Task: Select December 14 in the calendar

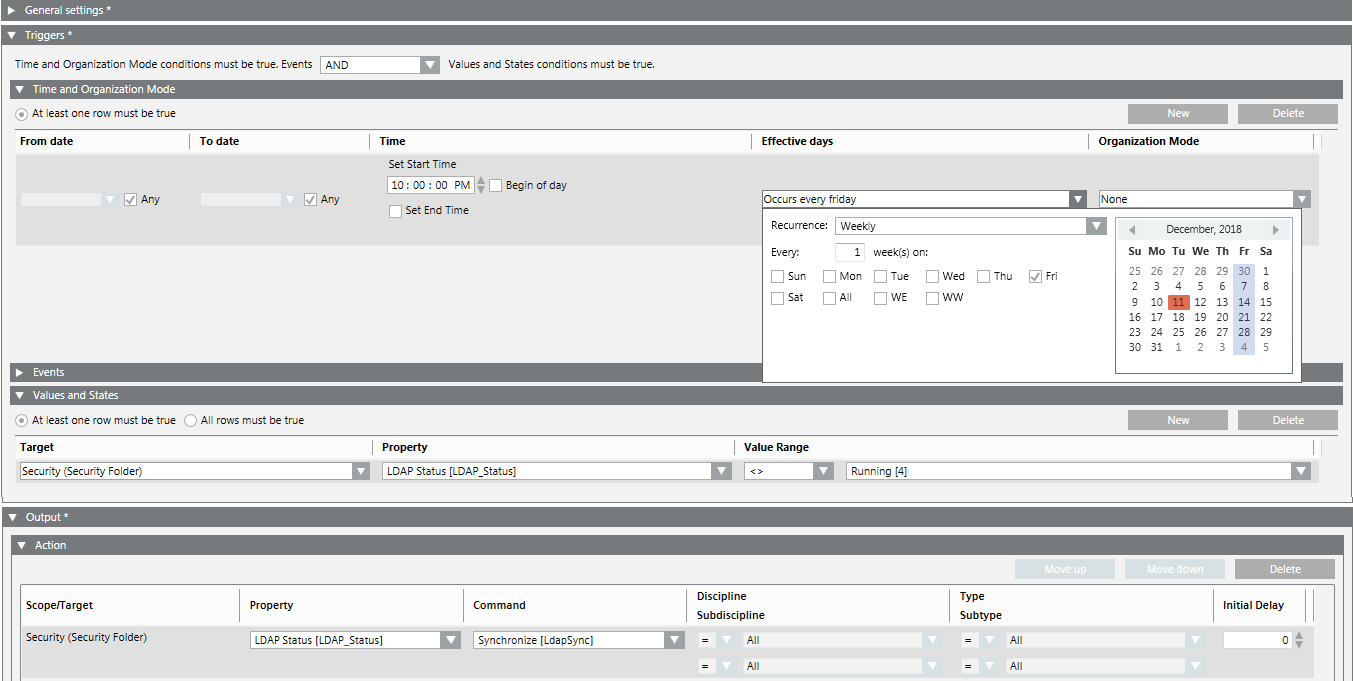Action: pyautogui.click(x=1243, y=302)
